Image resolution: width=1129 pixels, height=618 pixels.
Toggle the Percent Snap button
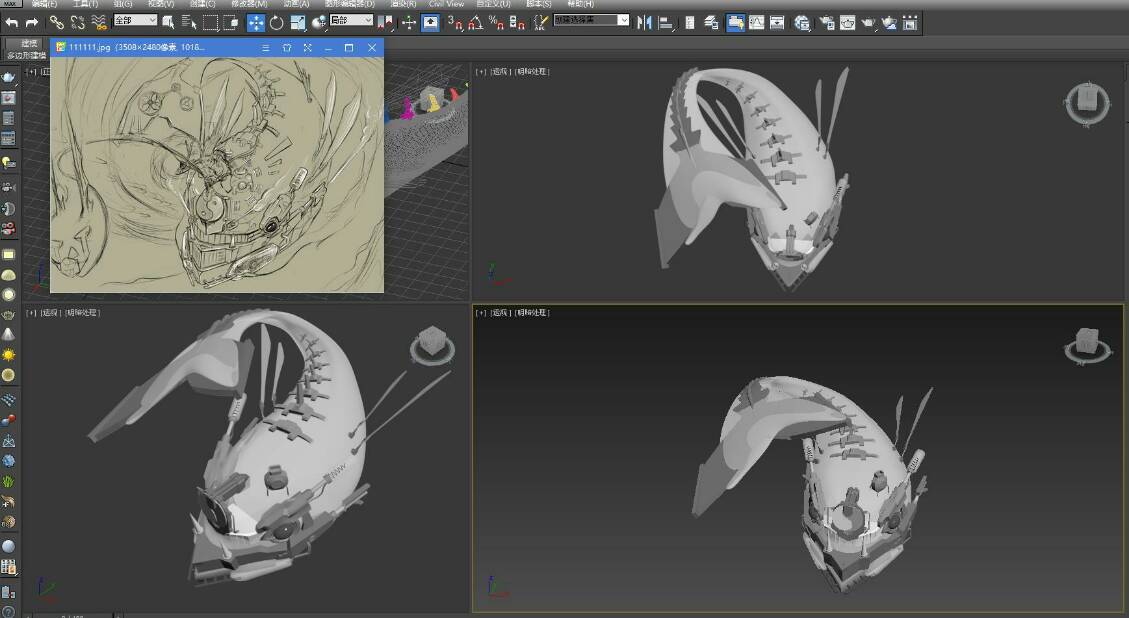[x=496, y=22]
